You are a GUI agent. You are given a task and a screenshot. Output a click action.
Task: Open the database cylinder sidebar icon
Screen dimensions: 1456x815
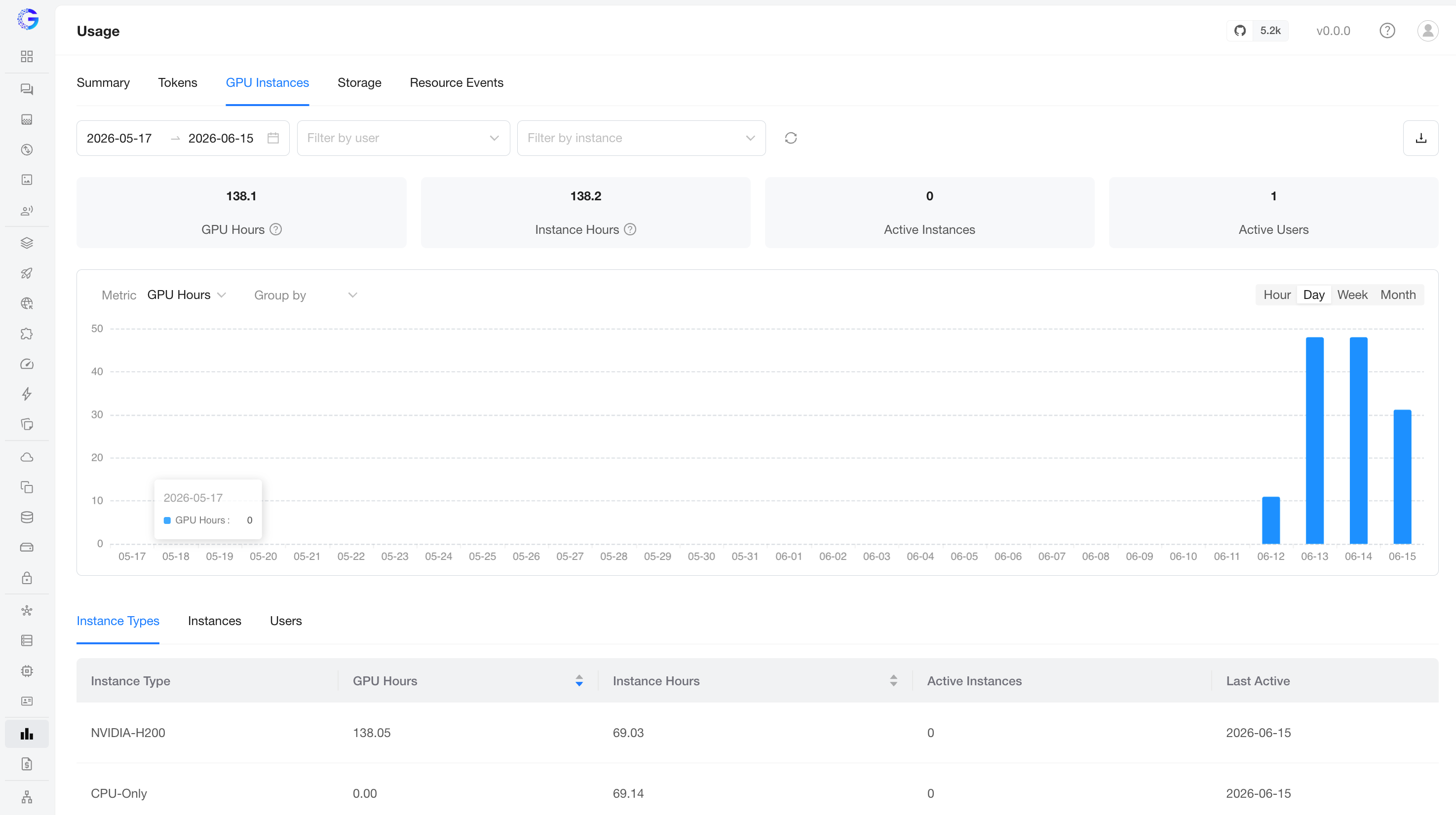coord(27,518)
